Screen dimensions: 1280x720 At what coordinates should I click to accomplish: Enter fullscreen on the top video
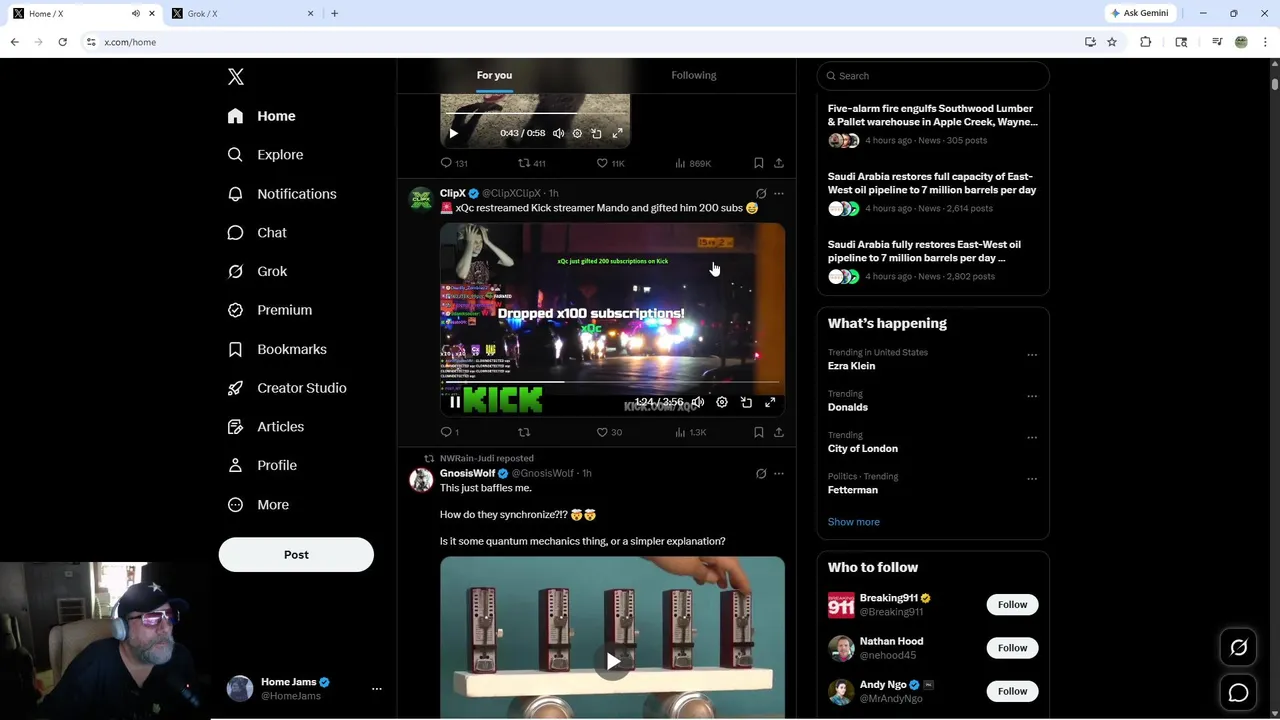tap(617, 133)
